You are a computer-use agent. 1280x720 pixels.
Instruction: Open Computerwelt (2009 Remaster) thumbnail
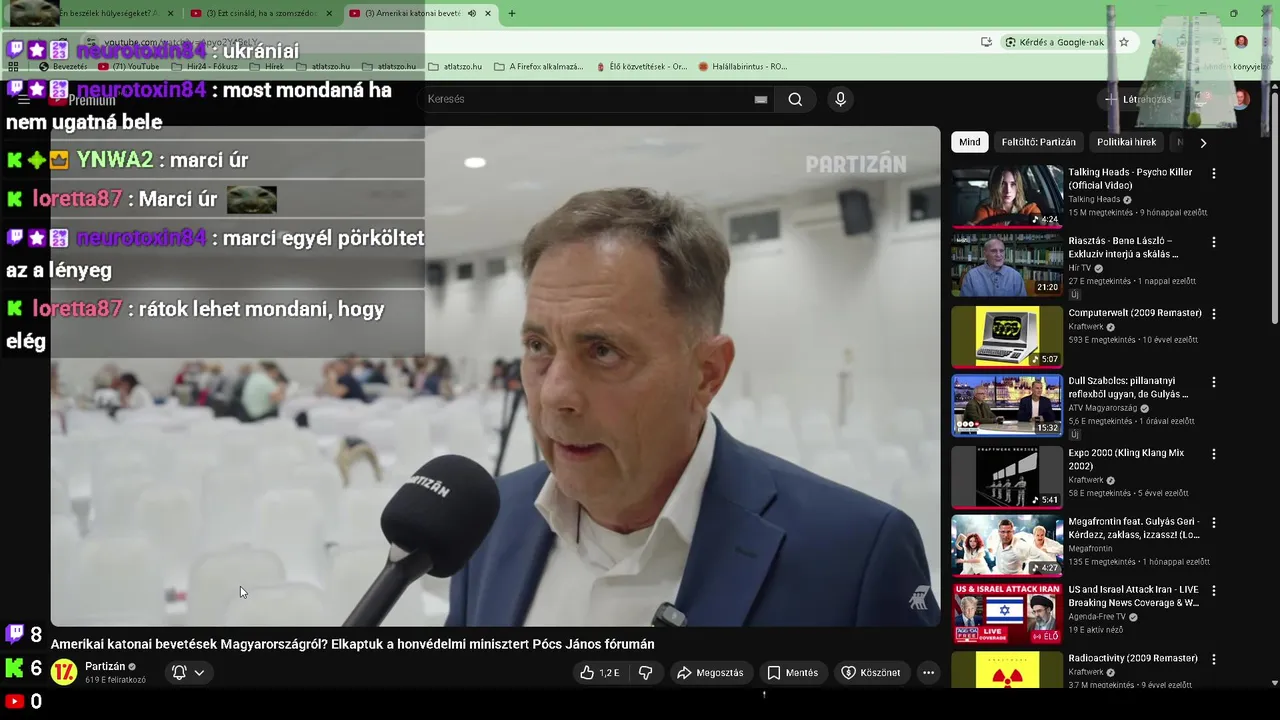tap(1007, 336)
